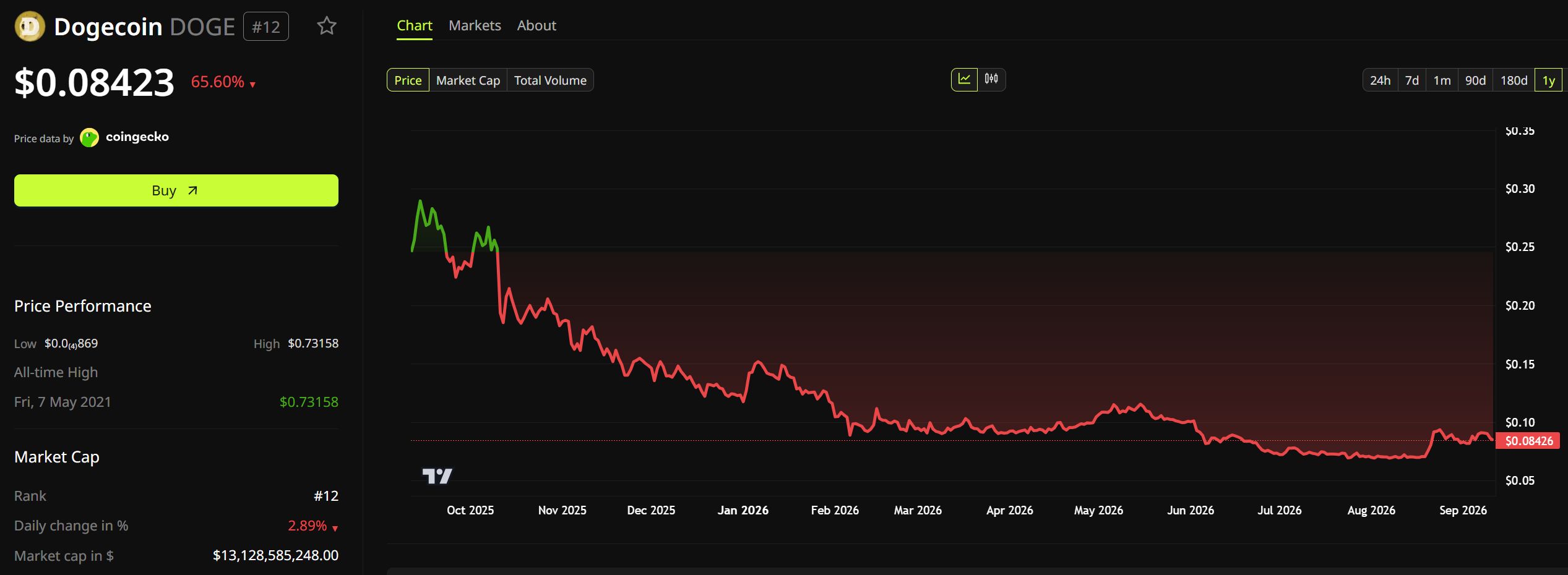Viewport: 1568px width, 575px height.
Task: Add Dogecoin to favorites with star icon
Action: [327, 26]
